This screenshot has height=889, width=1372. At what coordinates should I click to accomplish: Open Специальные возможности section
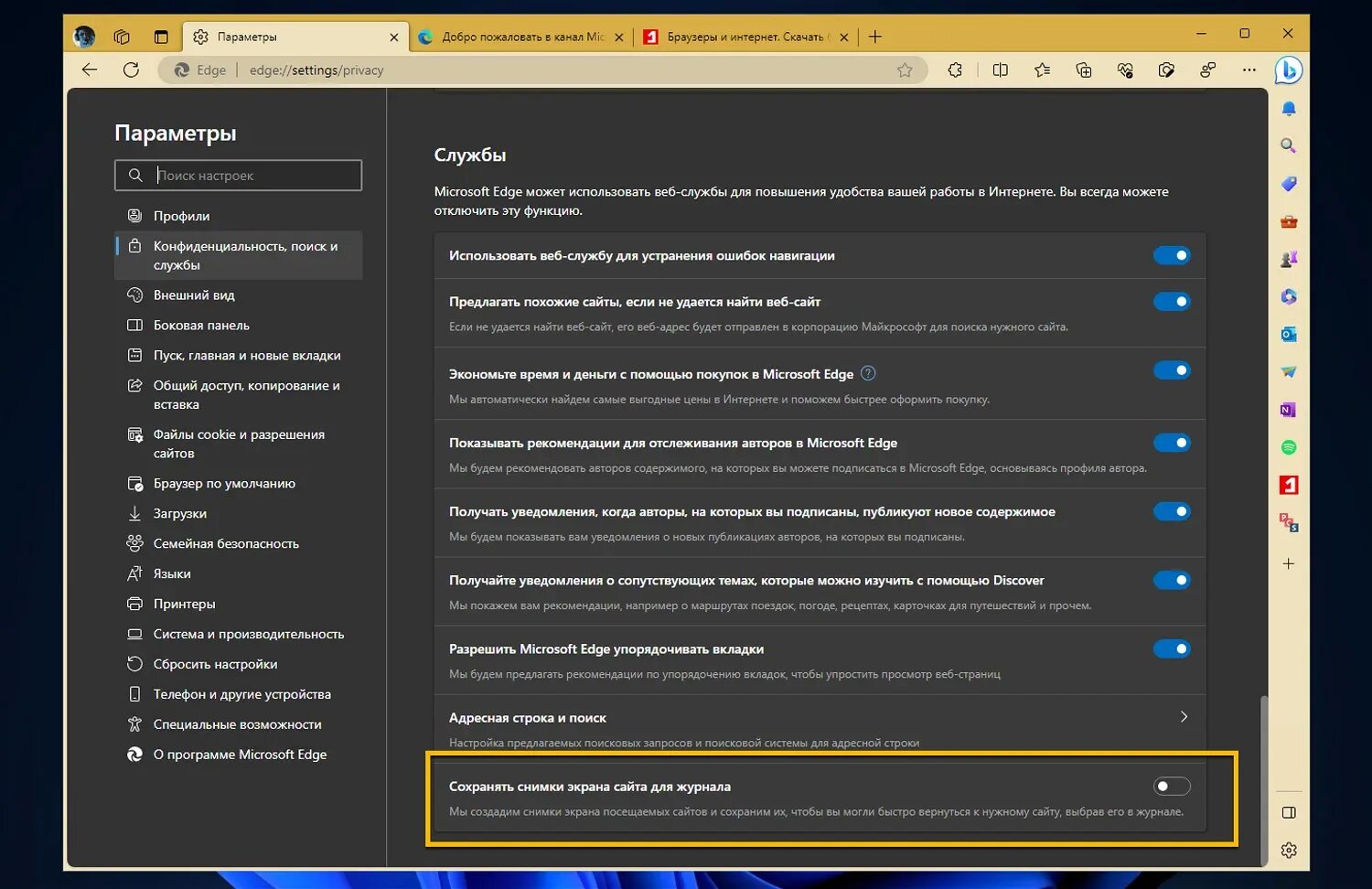(x=239, y=724)
